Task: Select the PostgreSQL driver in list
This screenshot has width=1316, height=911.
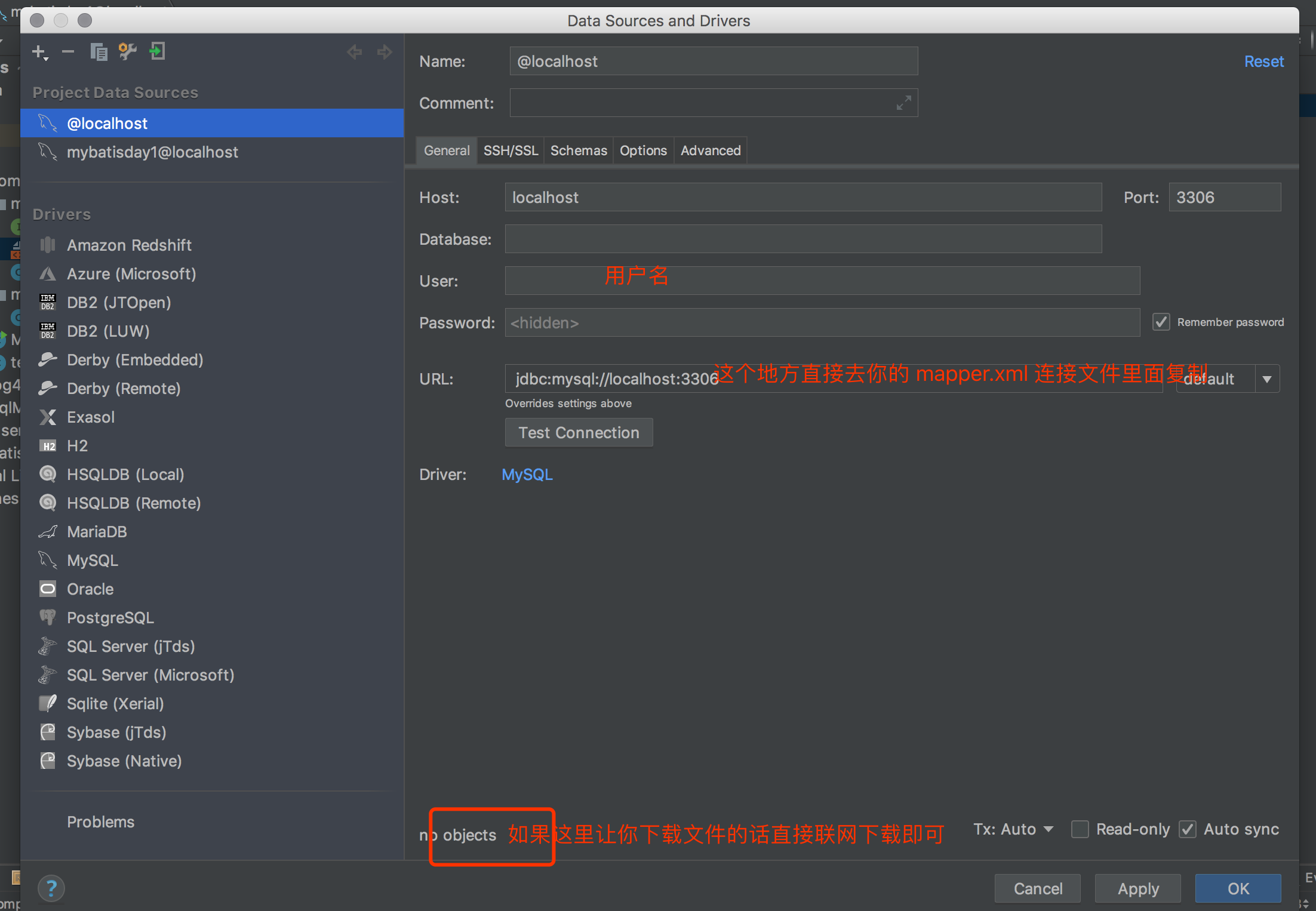Action: click(110, 618)
